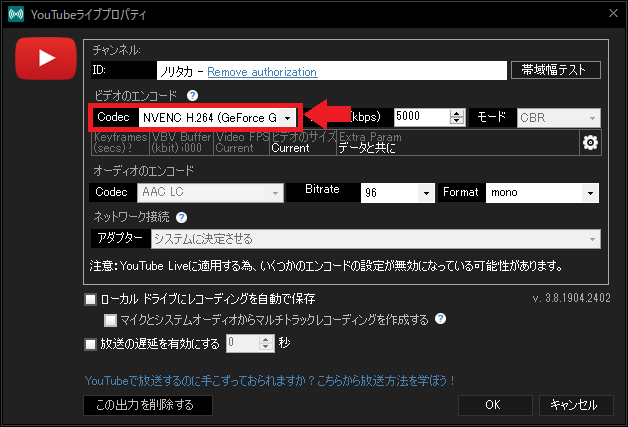Viewport: 628px width, 427px height.
Task: Close the YouTube properties dialog
Action: tap(611, 12)
